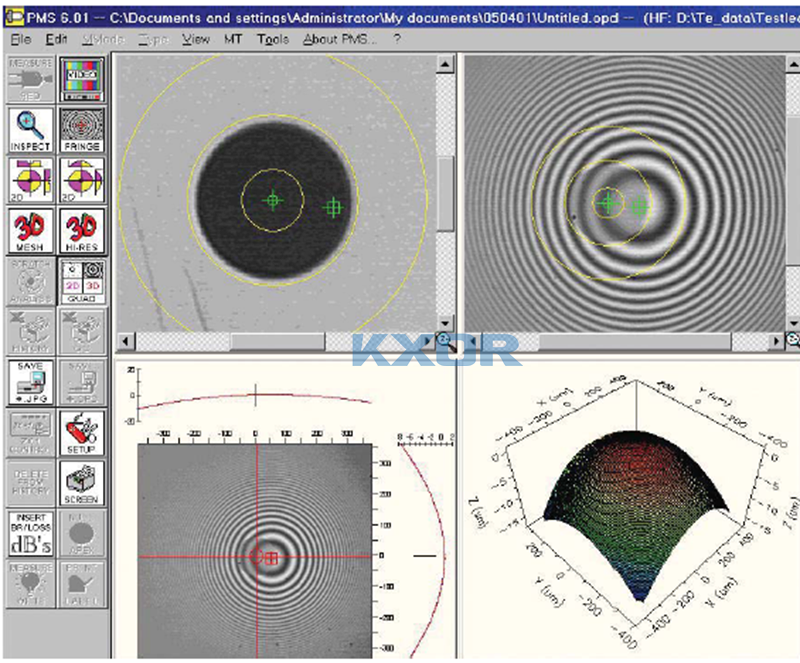Open the About PMS... menu
Screen dimensions: 800x663
[340, 39]
